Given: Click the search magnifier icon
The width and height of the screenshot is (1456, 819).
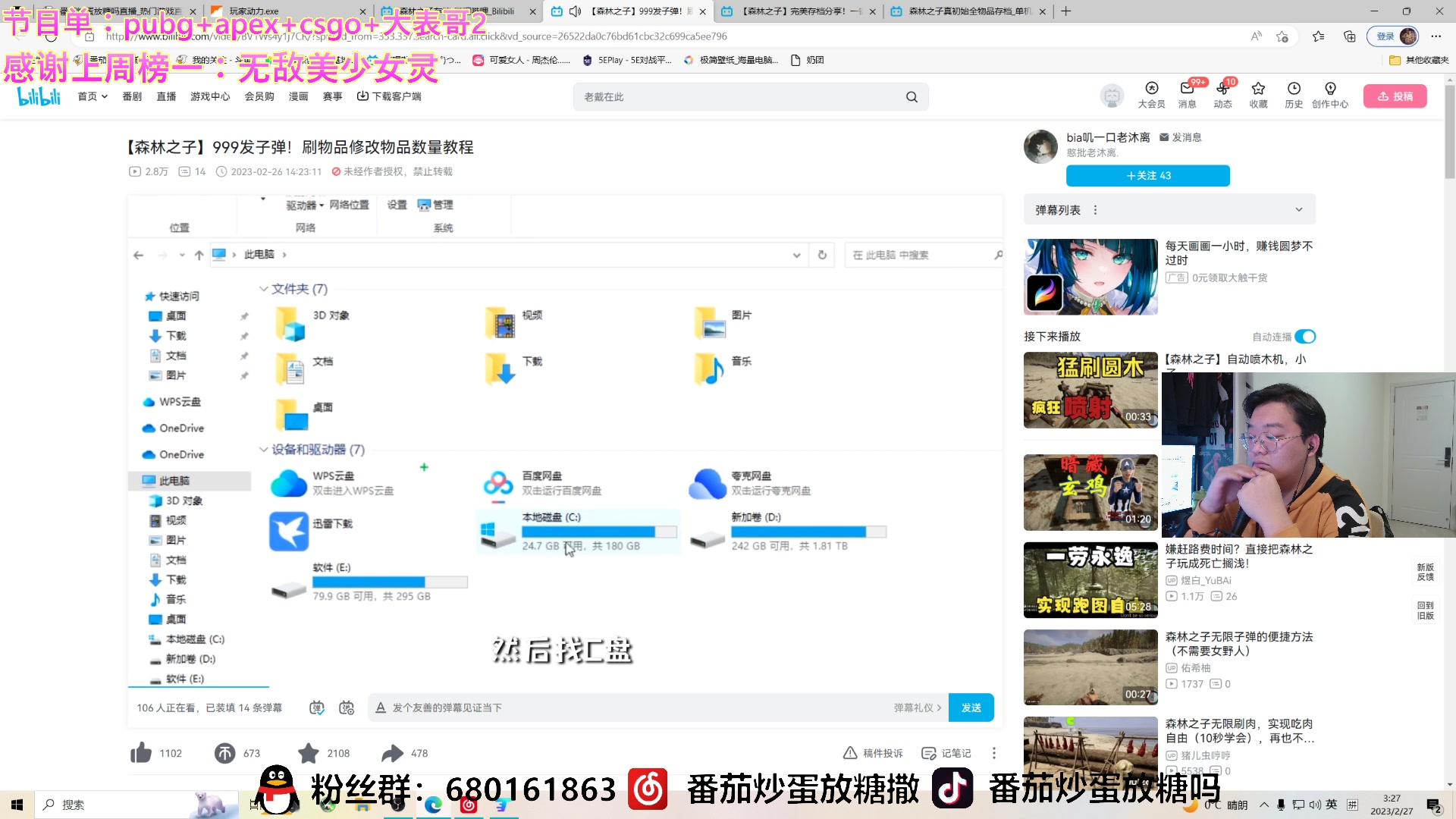Looking at the screenshot, I should point(912,97).
